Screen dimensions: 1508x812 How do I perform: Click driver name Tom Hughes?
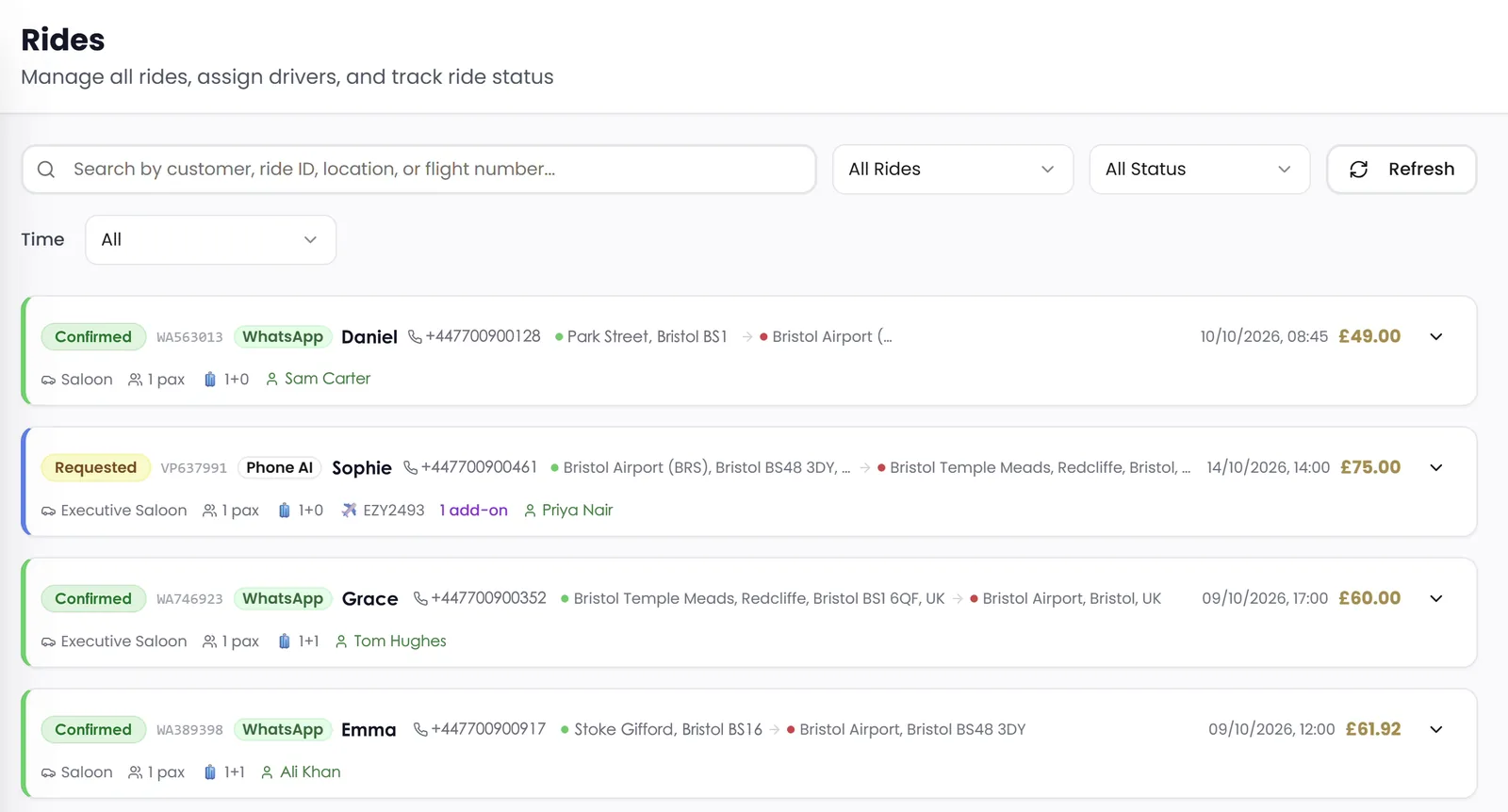pos(400,641)
